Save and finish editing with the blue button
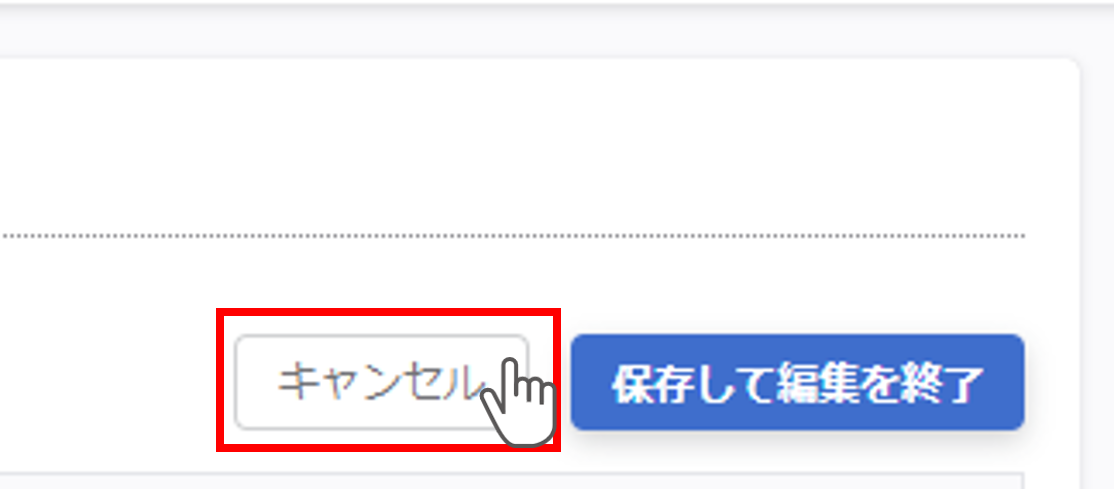Screen dimensions: 1114x489 pyautogui.click(x=797, y=382)
